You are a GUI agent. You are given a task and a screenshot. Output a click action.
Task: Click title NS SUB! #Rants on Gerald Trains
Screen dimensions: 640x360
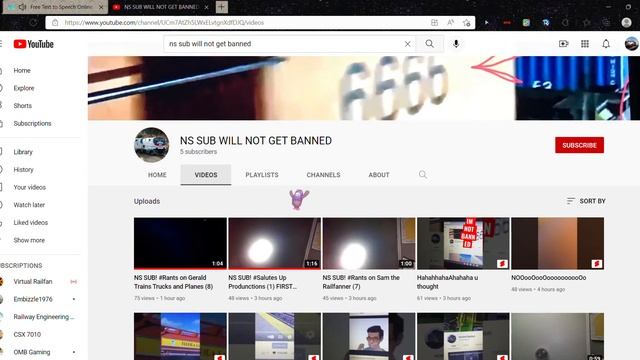pyautogui.click(x=173, y=282)
